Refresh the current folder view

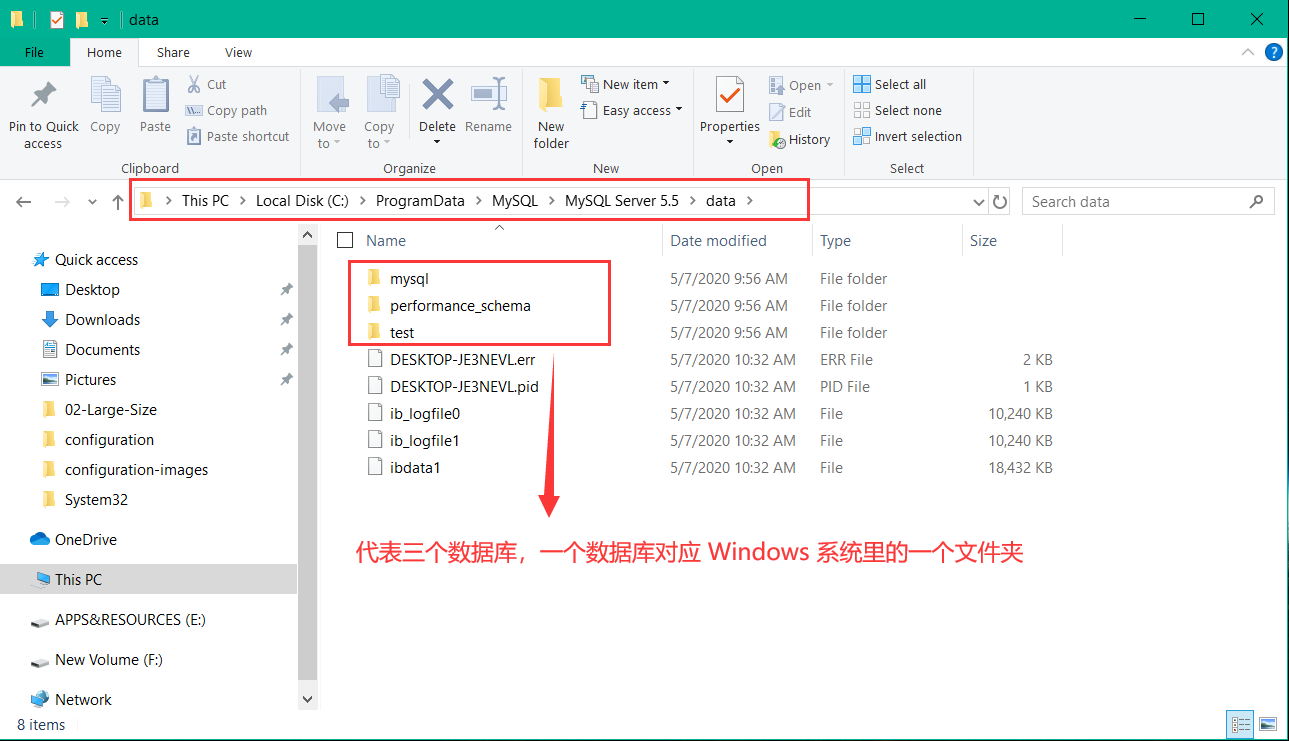1000,202
